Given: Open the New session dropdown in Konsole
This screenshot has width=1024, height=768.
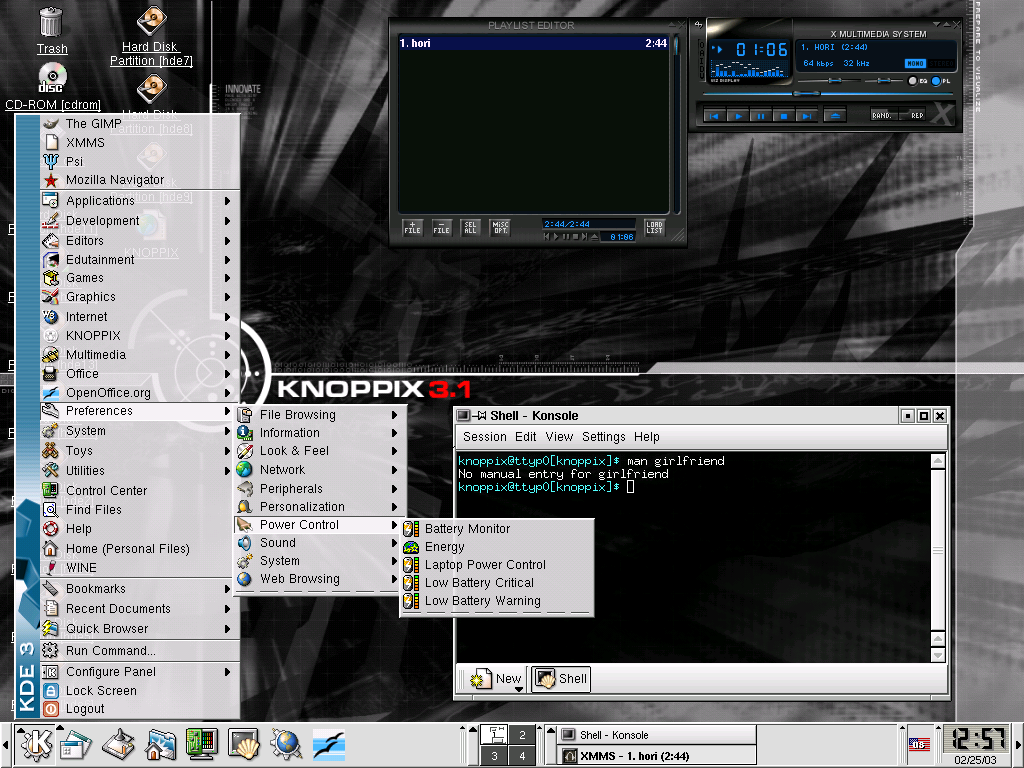Looking at the screenshot, I should tap(496, 679).
